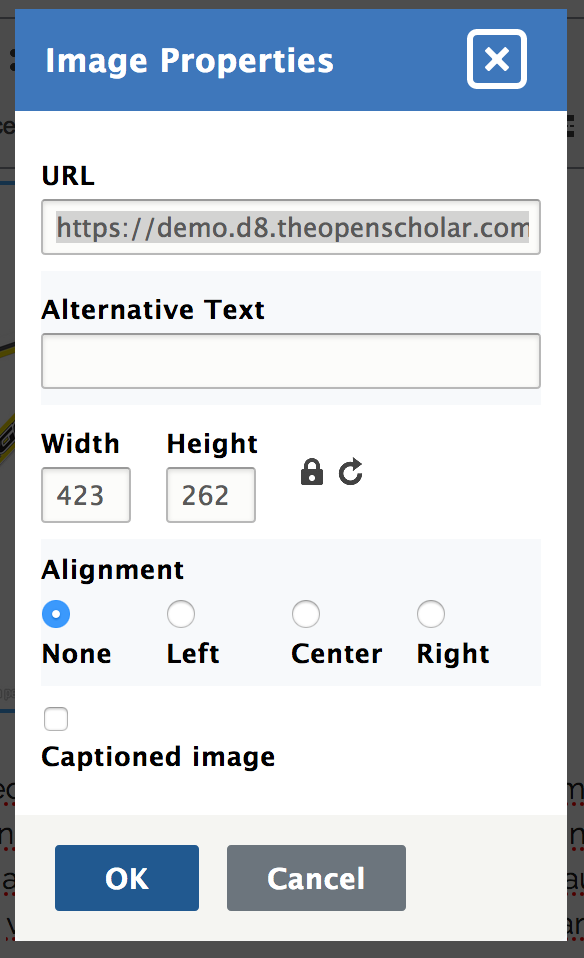Click the reset size circular arrow icon
The image size is (584, 958).
(351, 472)
